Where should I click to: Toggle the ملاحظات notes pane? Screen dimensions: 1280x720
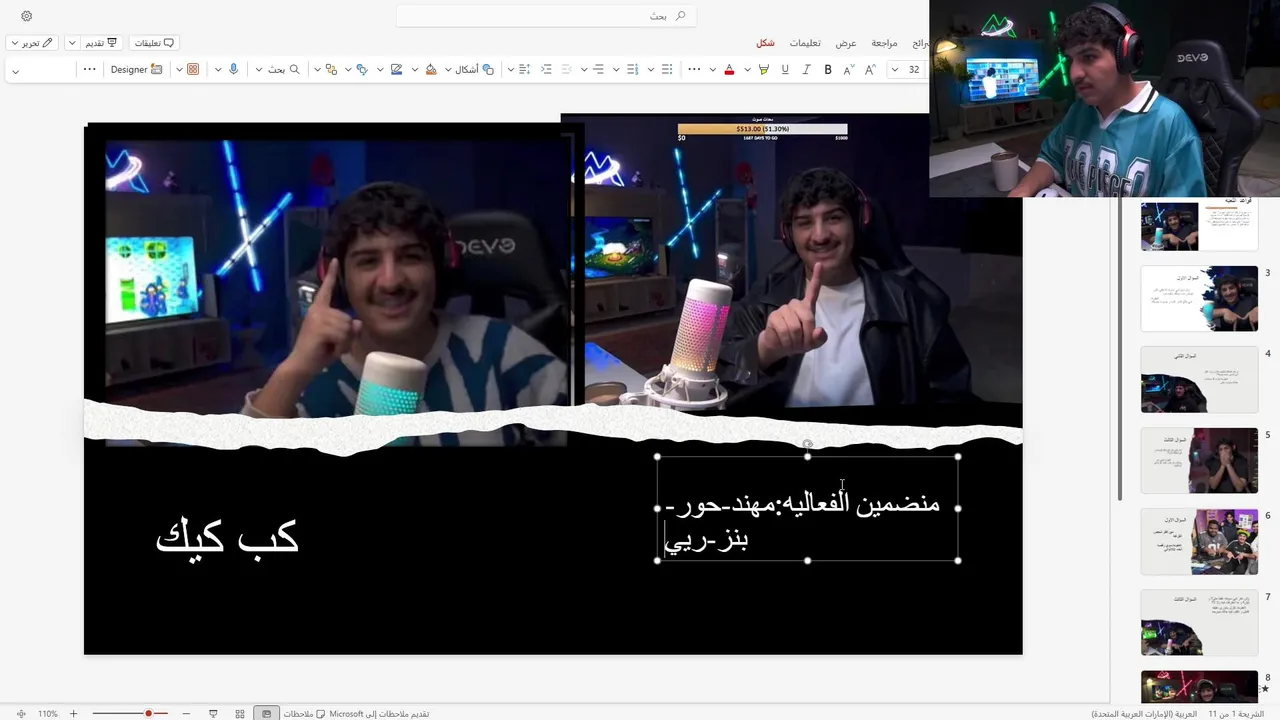(x=304, y=714)
